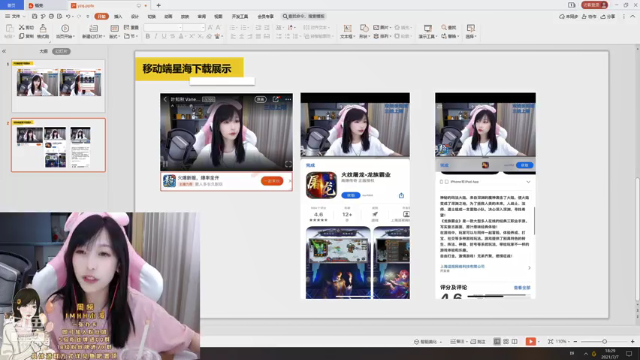Open the slide Layout icon
640x360 pixels.
click(114, 28)
